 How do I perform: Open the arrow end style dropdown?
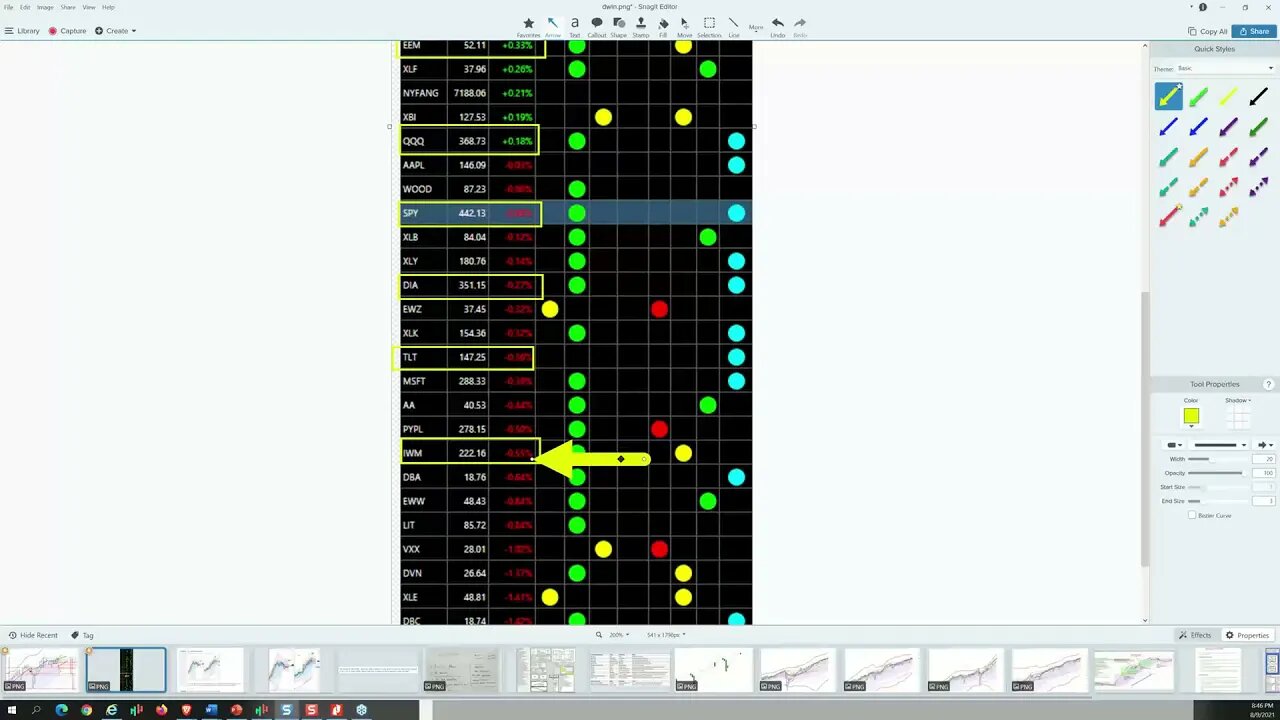1265,445
